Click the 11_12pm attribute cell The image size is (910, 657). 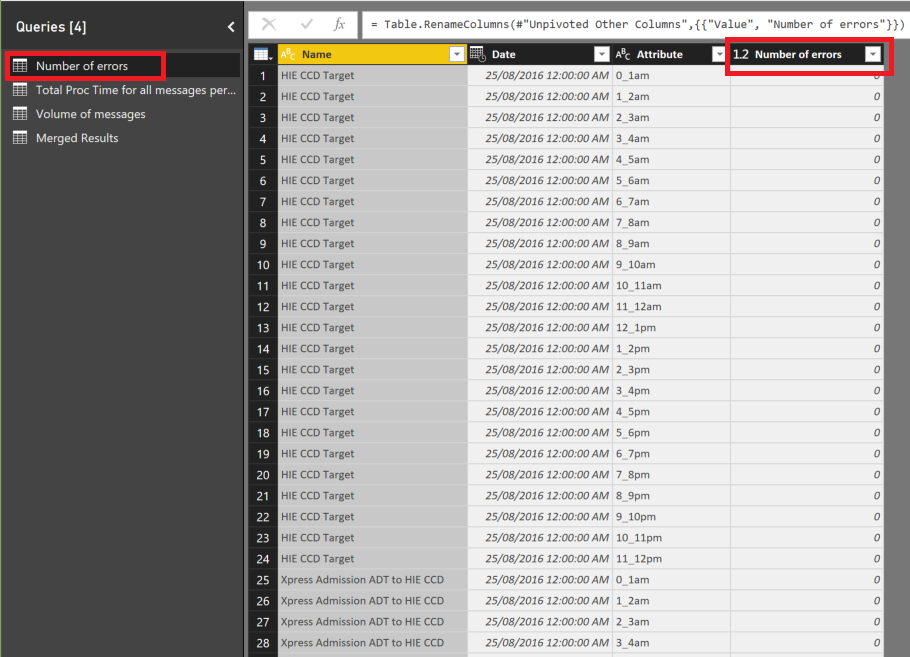click(671, 559)
